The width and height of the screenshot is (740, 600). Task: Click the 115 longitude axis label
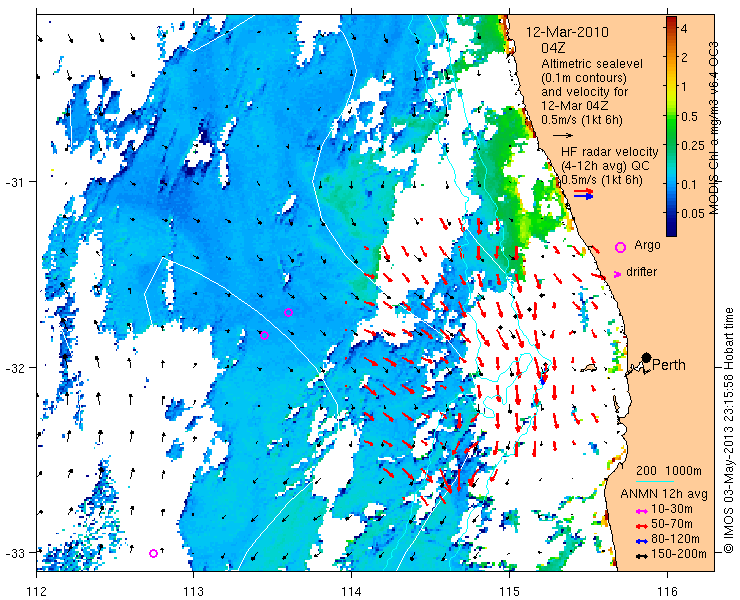point(509,591)
